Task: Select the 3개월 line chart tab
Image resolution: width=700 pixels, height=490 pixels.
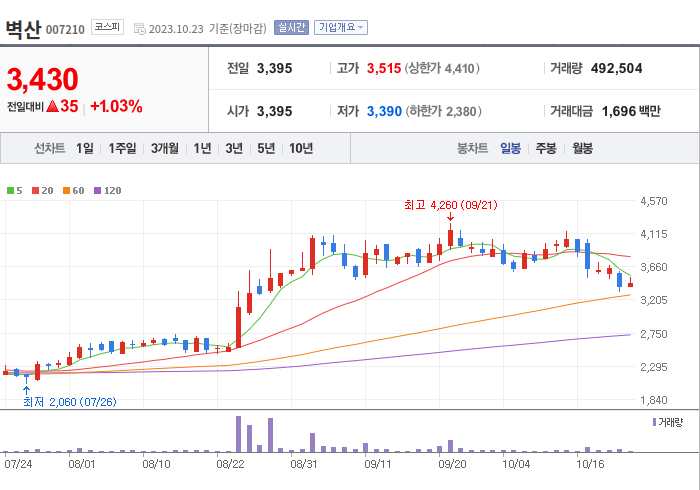Action: (x=165, y=148)
